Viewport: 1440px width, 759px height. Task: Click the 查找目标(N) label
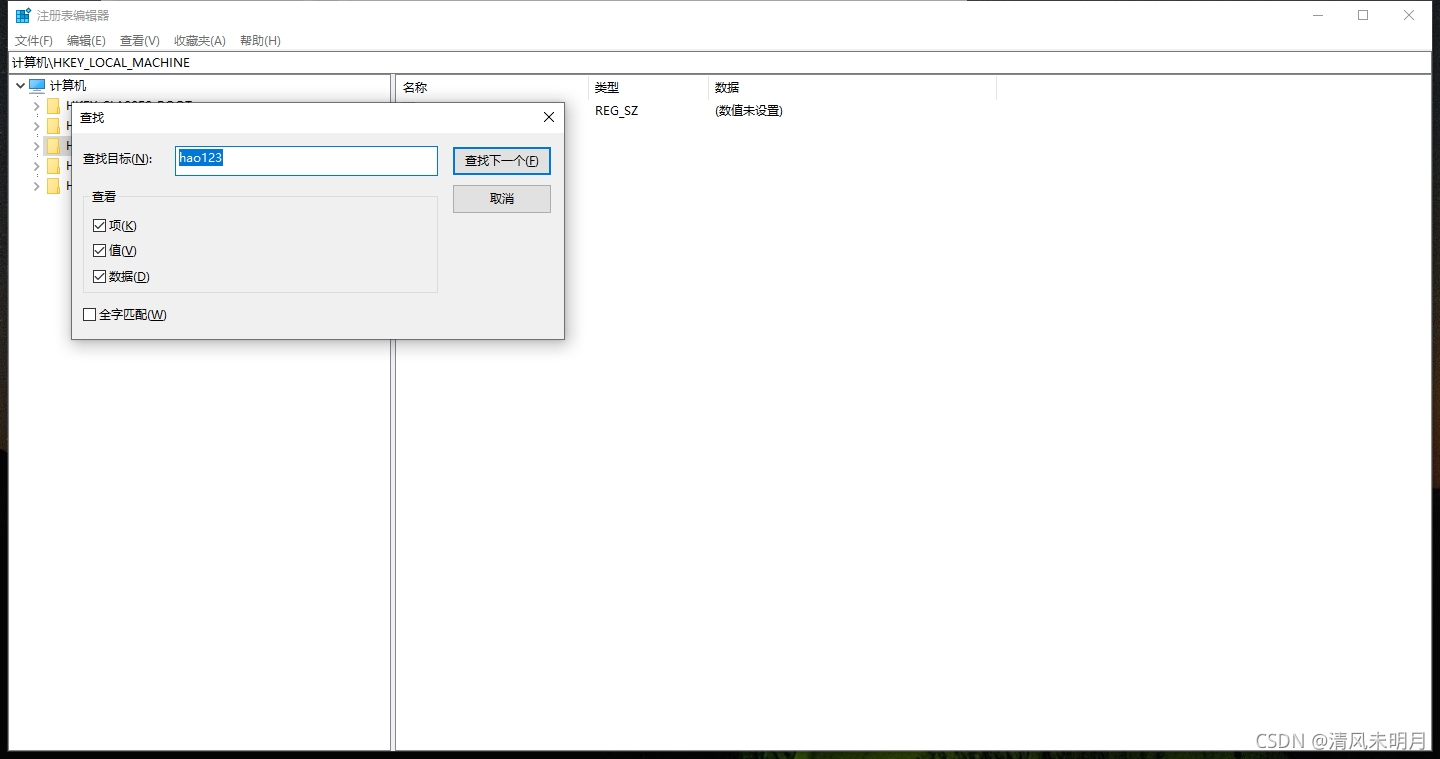[117, 159]
